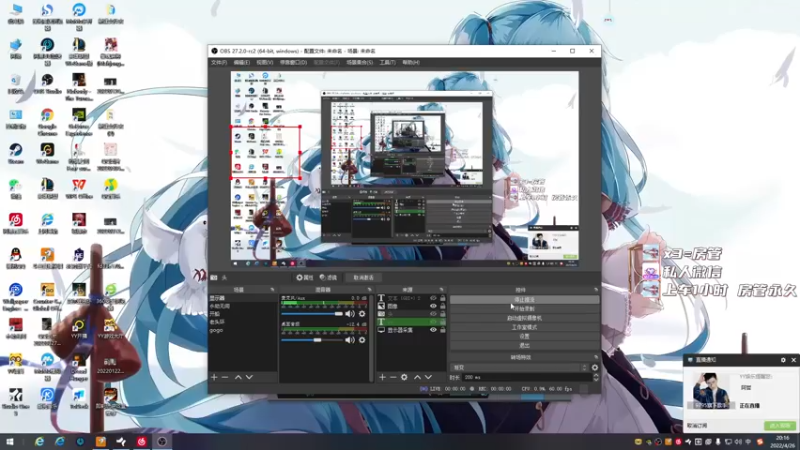
Task: Open Mic/Aux audio settings gear
Action: (362, 314)
